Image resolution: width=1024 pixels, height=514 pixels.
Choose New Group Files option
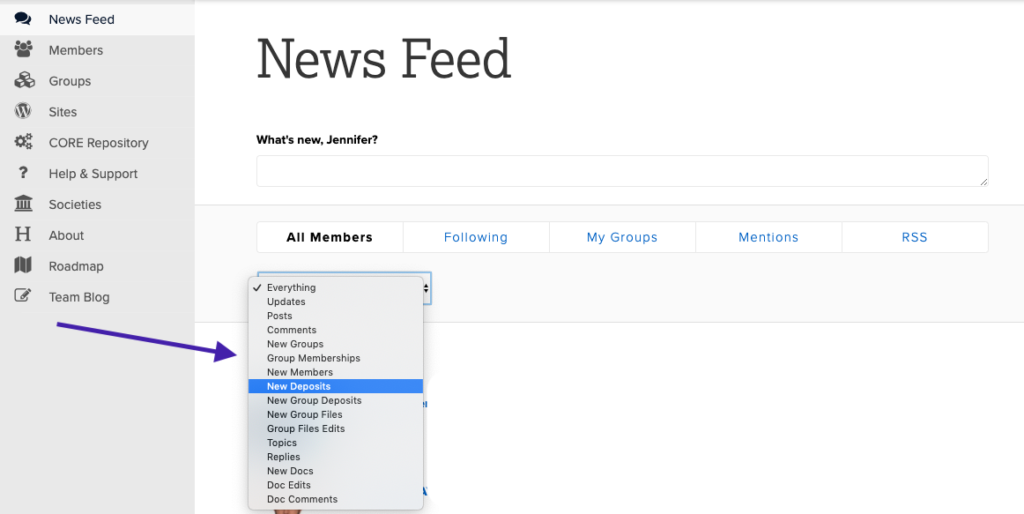pos(336,414)
